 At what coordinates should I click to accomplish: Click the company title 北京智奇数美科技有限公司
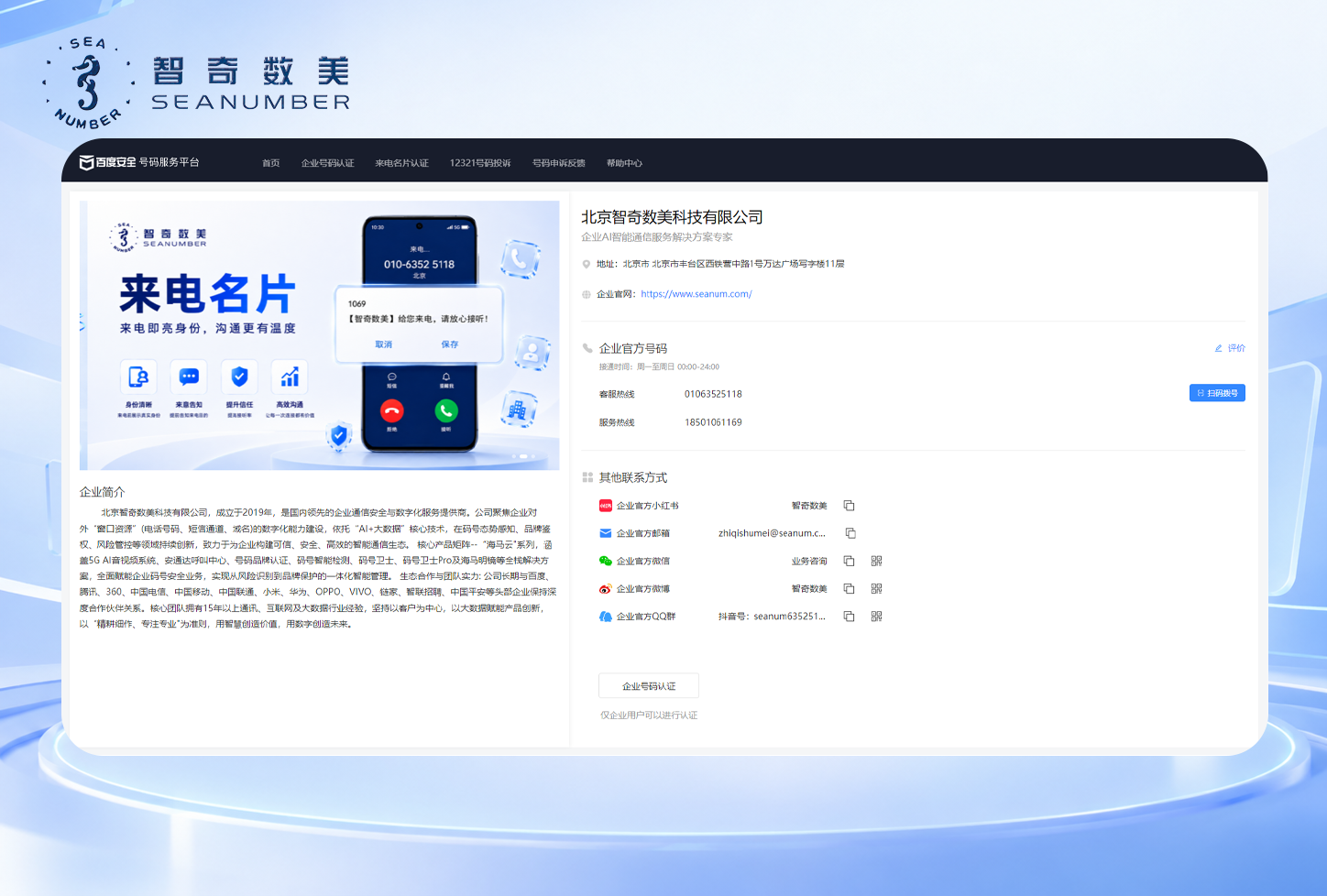coord(672,217)
